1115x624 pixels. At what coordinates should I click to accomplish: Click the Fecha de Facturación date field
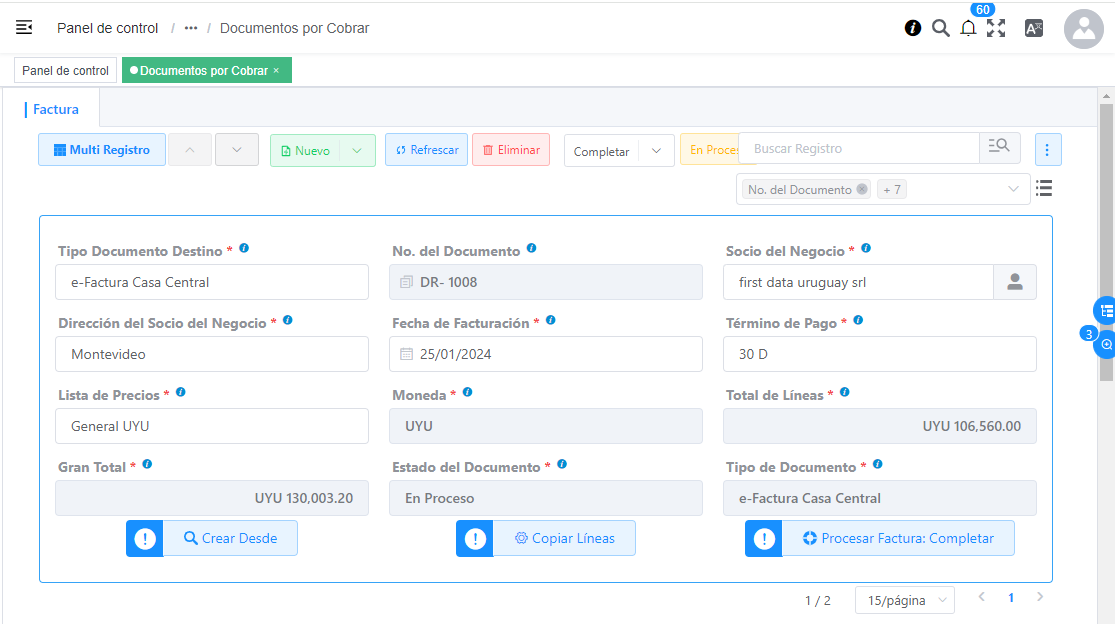click(x=531, y=354)
